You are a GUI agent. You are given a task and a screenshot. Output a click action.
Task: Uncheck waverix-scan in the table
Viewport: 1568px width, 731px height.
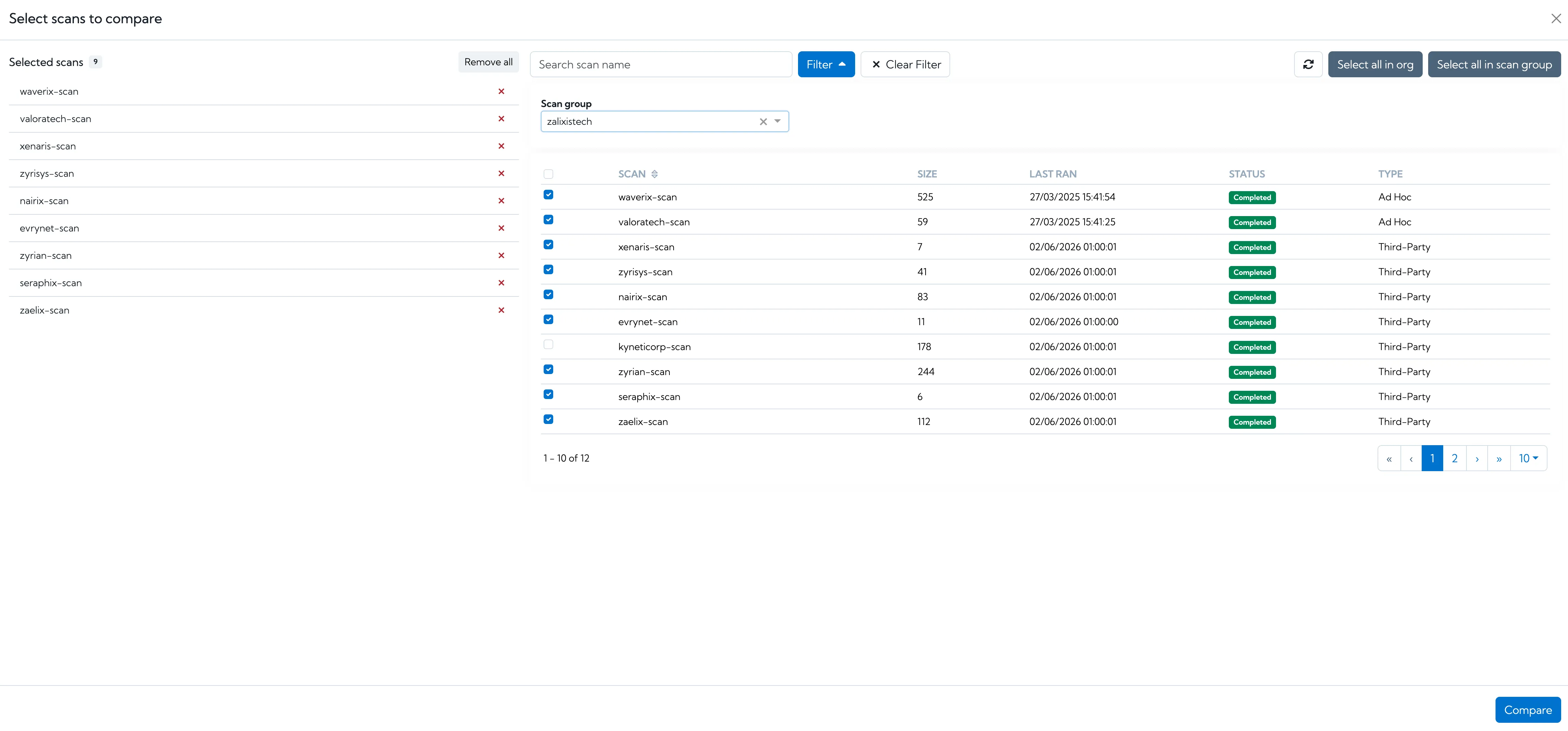pyautogui.click(x=548, y=195)
